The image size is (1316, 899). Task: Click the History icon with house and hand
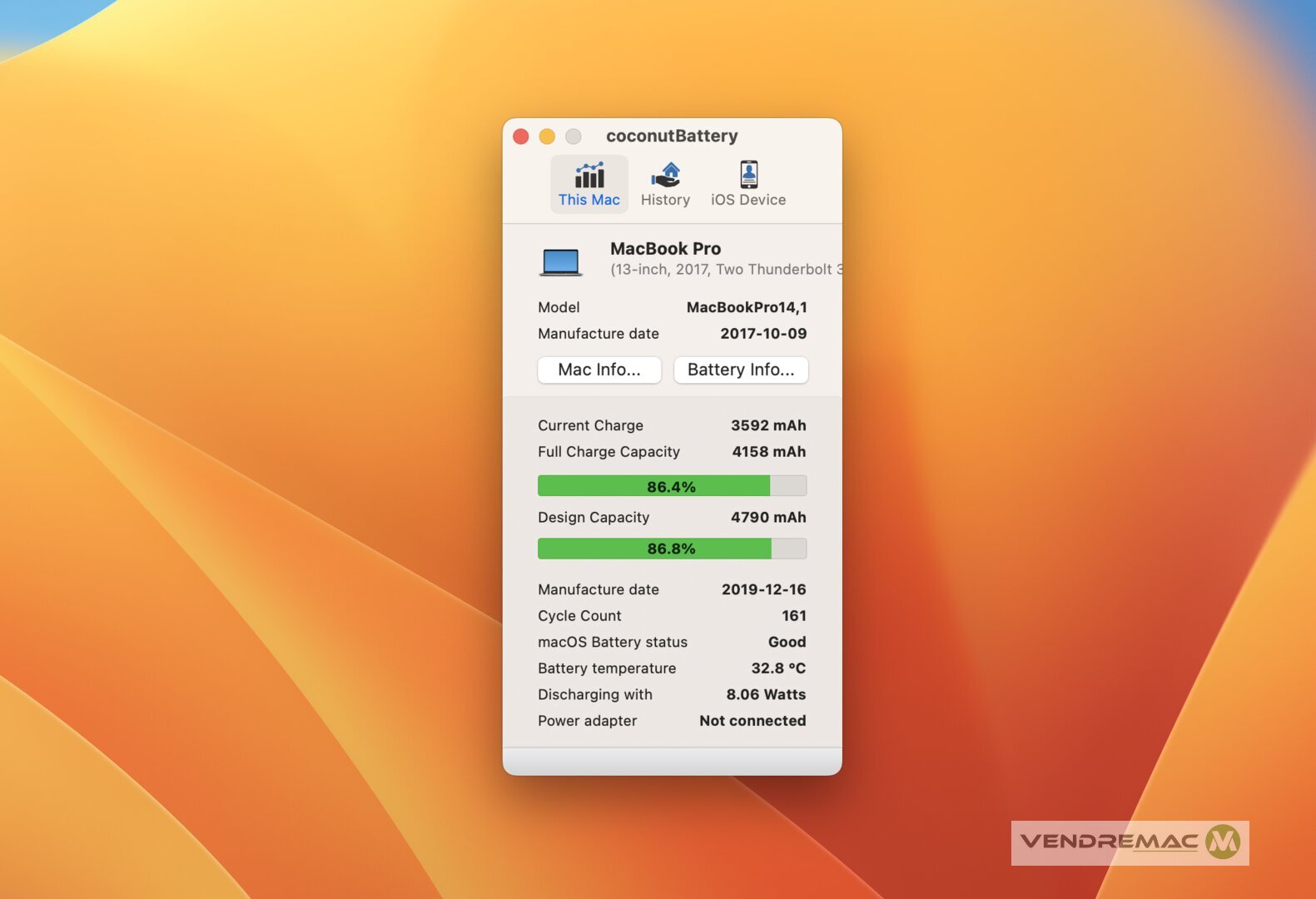click(665, 176)
